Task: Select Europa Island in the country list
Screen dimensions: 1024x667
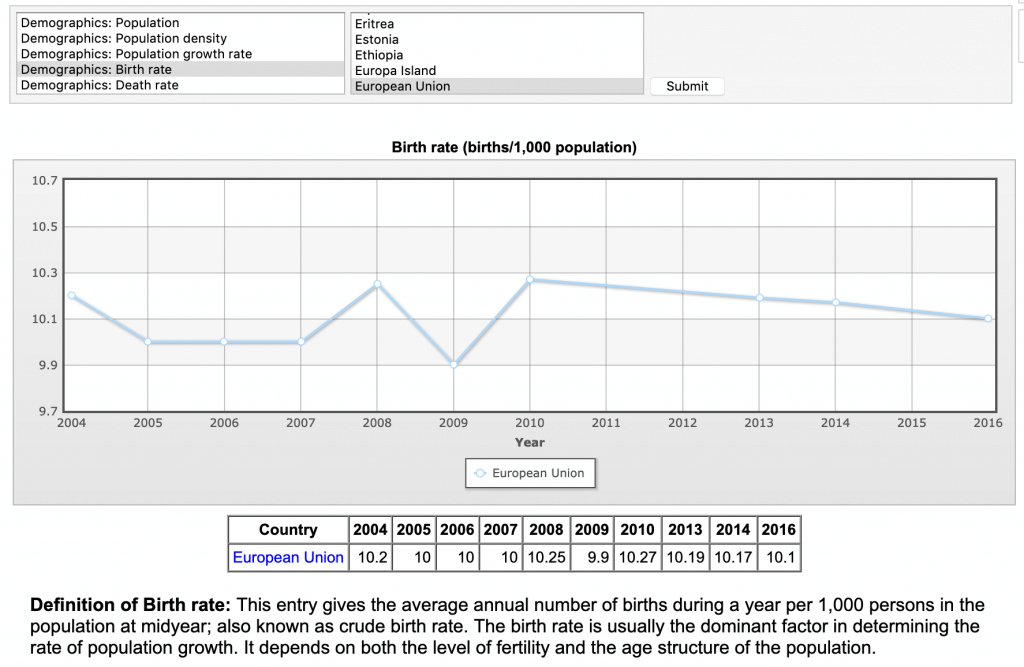Action: point(497,71)
